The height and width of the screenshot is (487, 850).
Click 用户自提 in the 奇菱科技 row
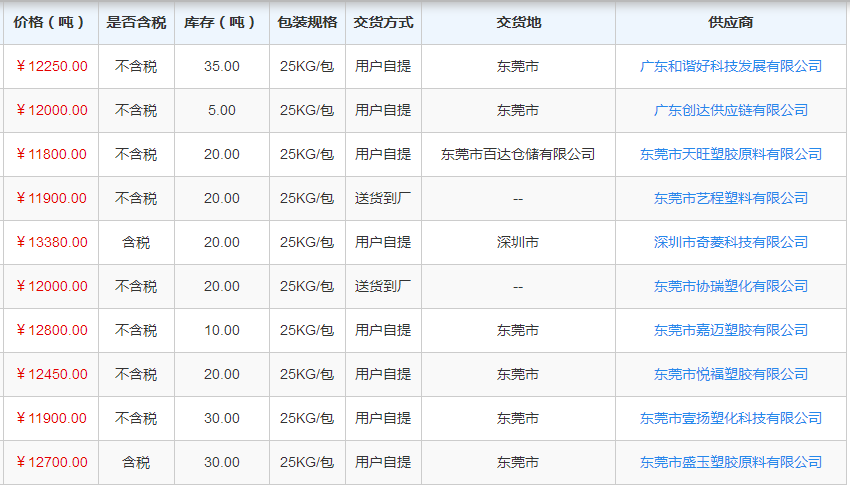click(383, 242)
